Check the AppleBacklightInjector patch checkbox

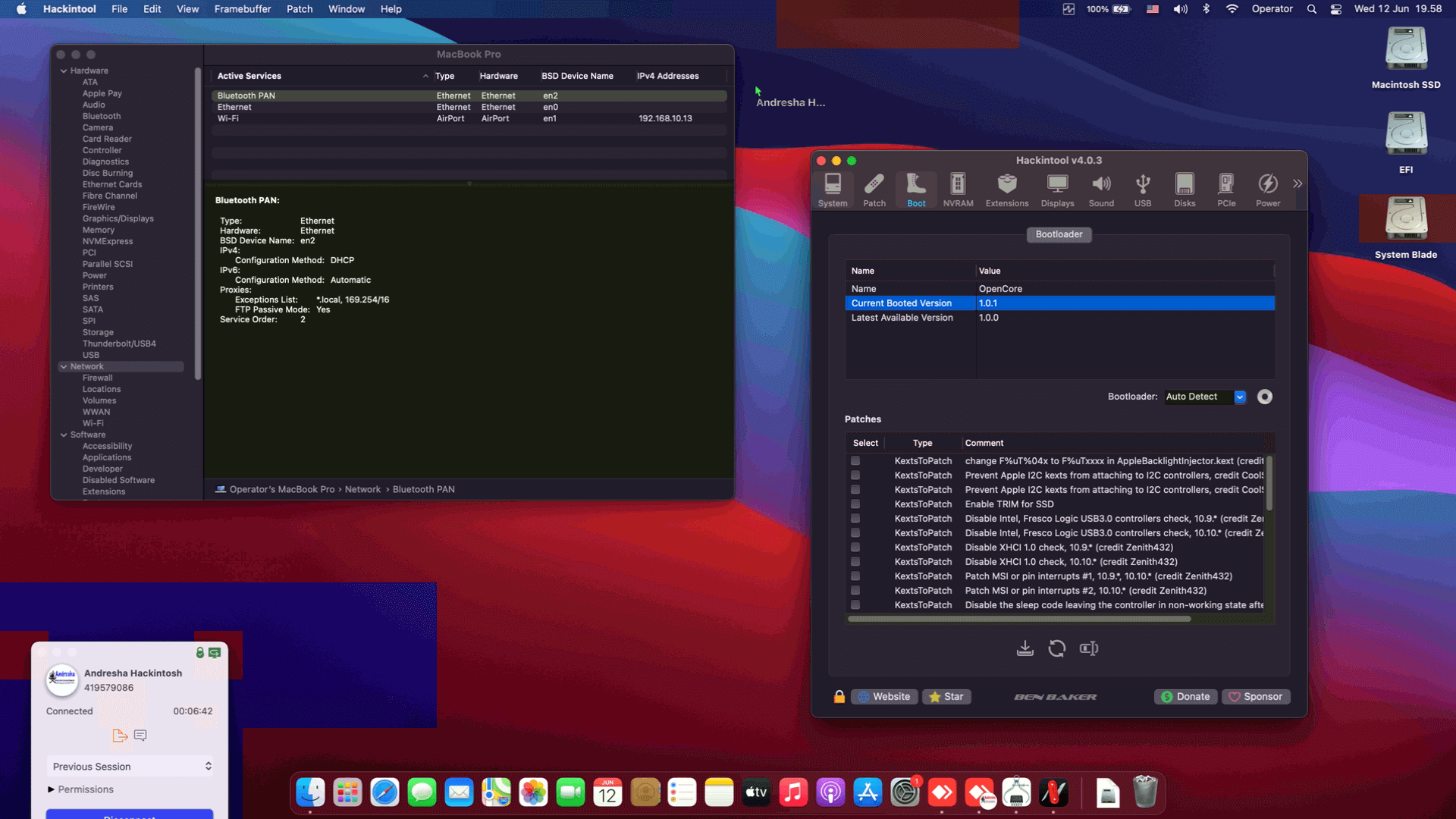855,461
